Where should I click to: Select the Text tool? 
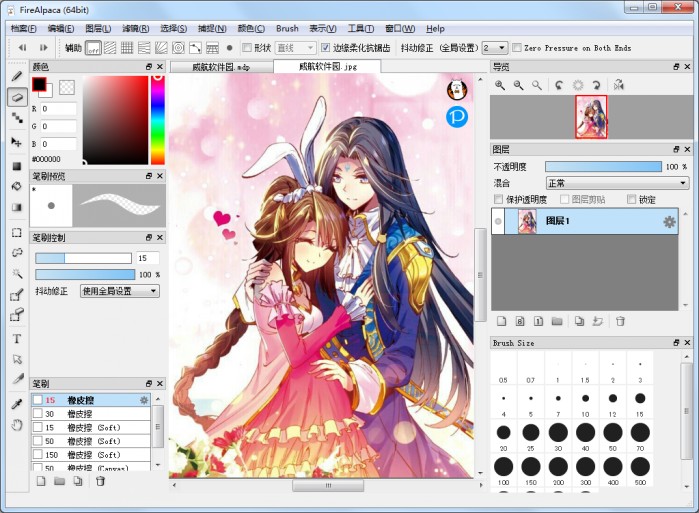[x=16, y=339]
